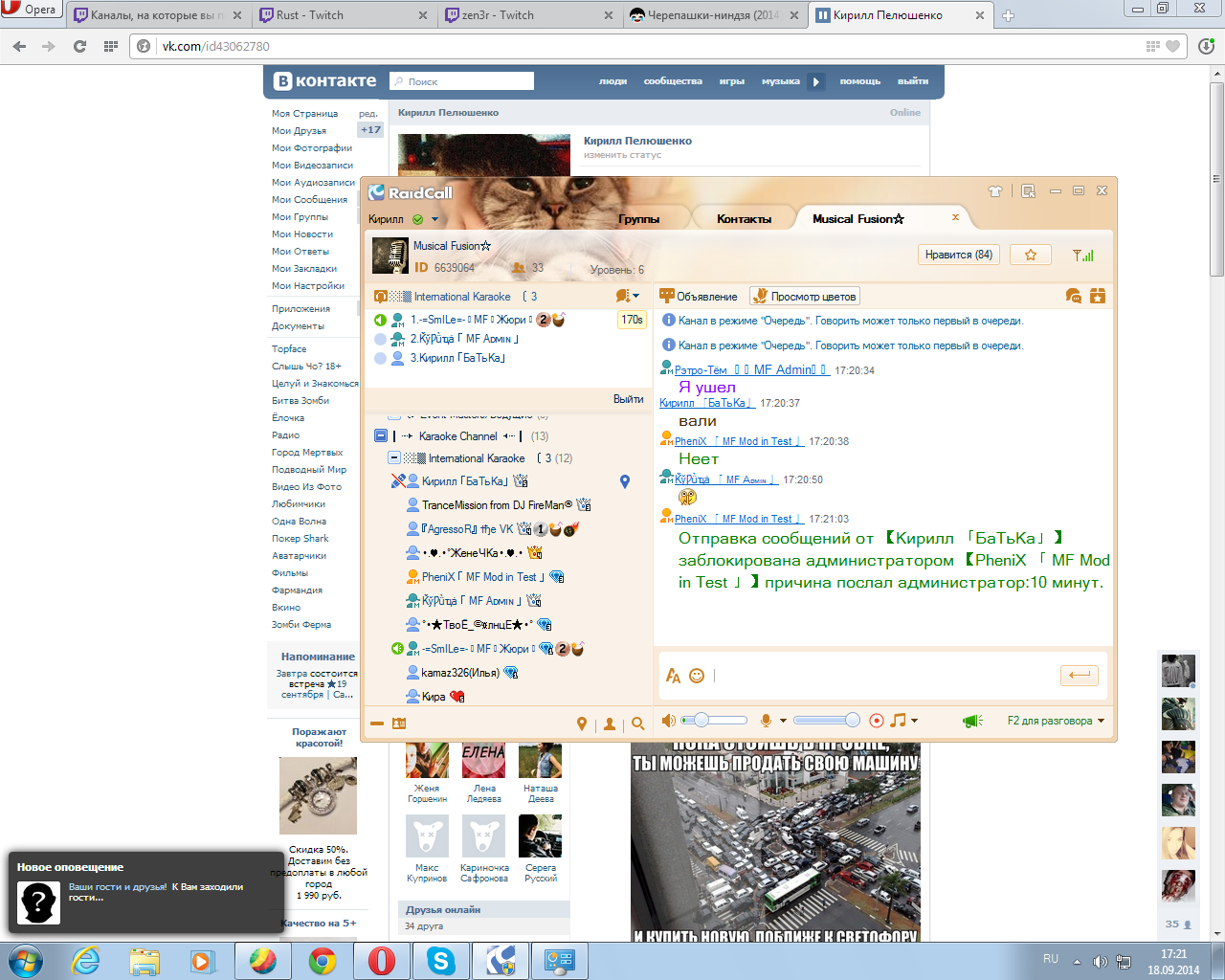
Task: Click the Просмотр цветов button
Action: tap(804, 297)
